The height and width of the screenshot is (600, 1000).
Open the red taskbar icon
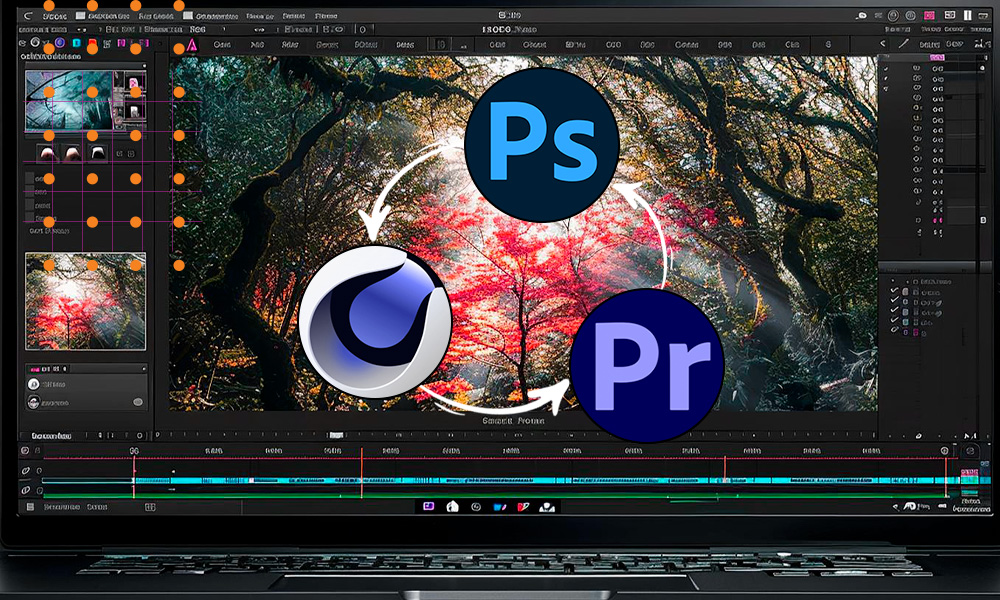pos(523,507)
